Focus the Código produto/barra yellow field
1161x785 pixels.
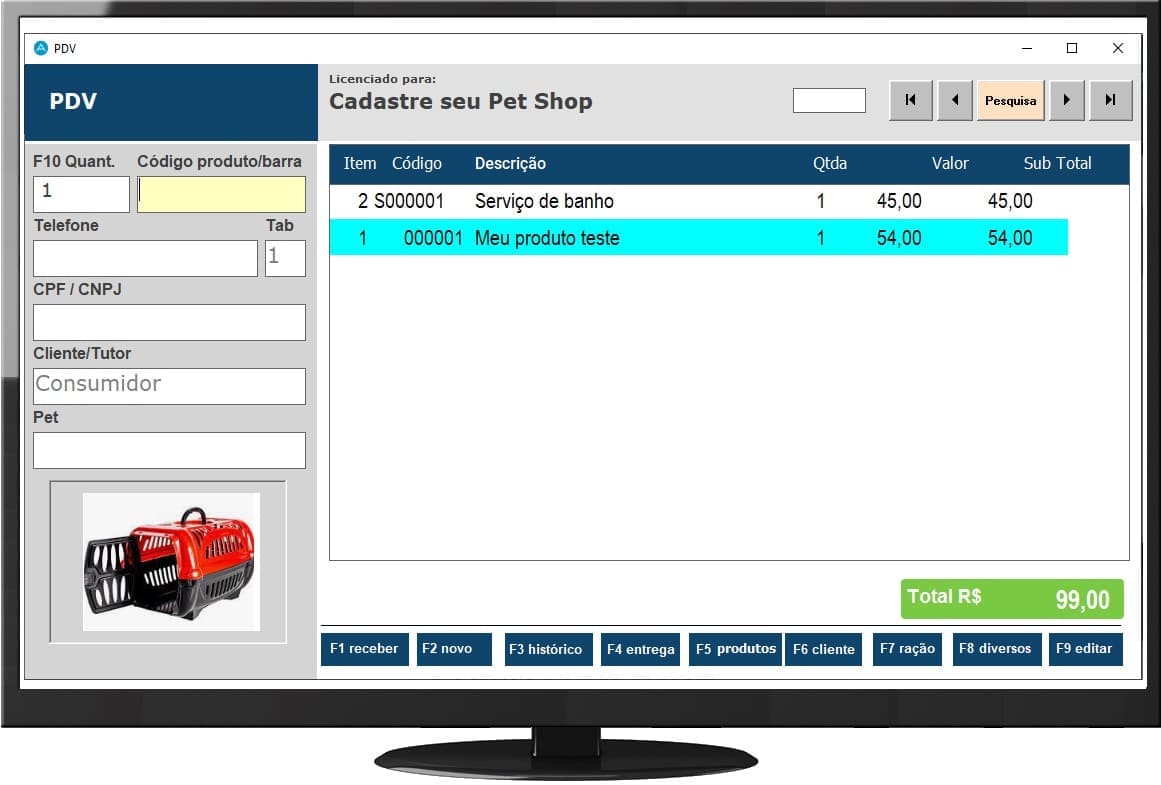(x=221, y=194)
